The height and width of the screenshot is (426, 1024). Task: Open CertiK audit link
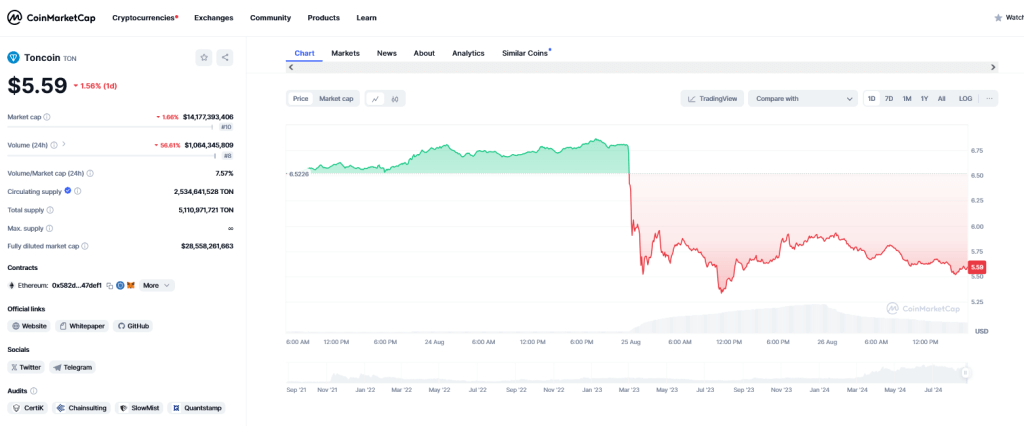27,408
